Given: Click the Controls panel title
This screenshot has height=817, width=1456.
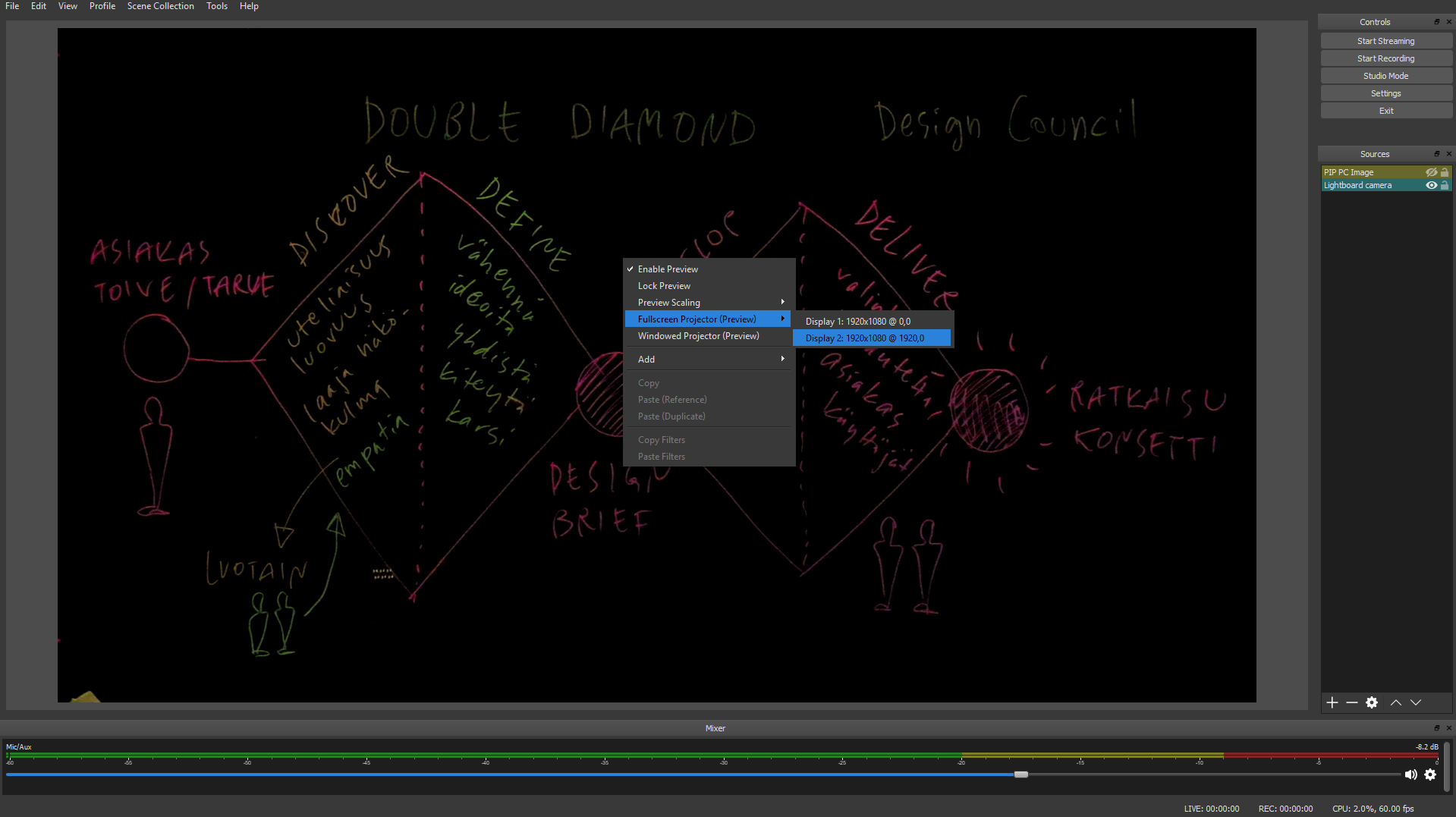Looking at the screenshot, I should [1375, 22].
